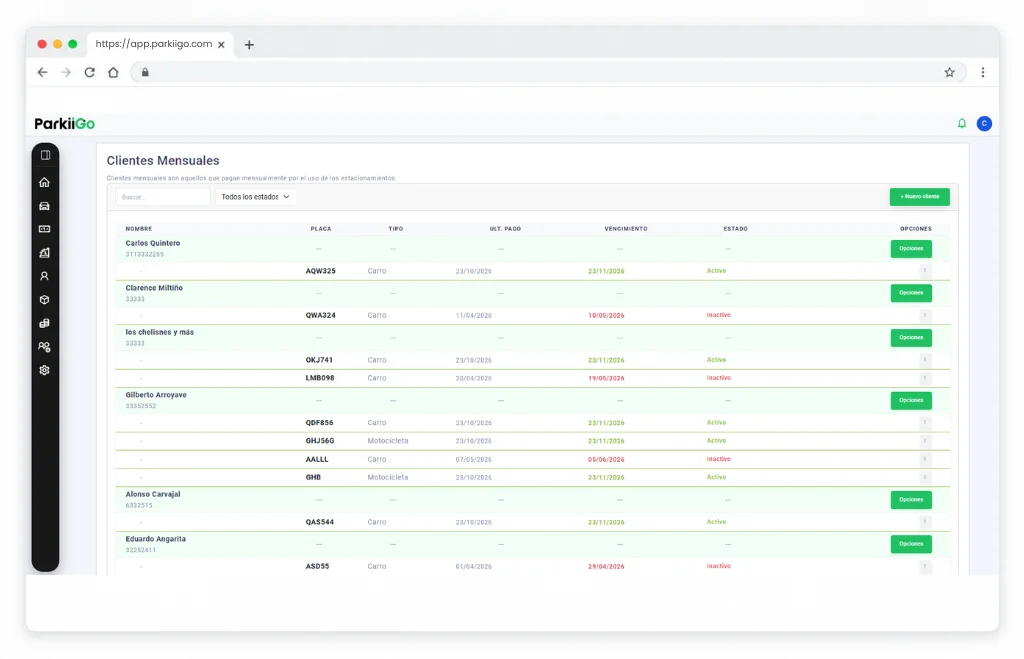Open a new browser tab
Viewport: 1024px width, 659px height.
[249, 44]
